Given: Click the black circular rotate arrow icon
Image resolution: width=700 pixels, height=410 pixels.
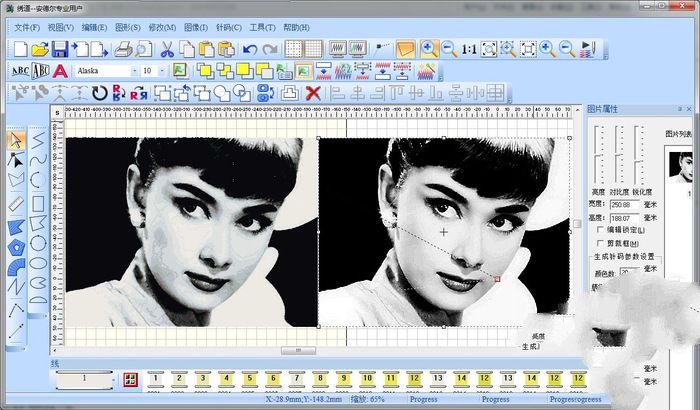Looking at the screenshot, I should coord(100,93).
